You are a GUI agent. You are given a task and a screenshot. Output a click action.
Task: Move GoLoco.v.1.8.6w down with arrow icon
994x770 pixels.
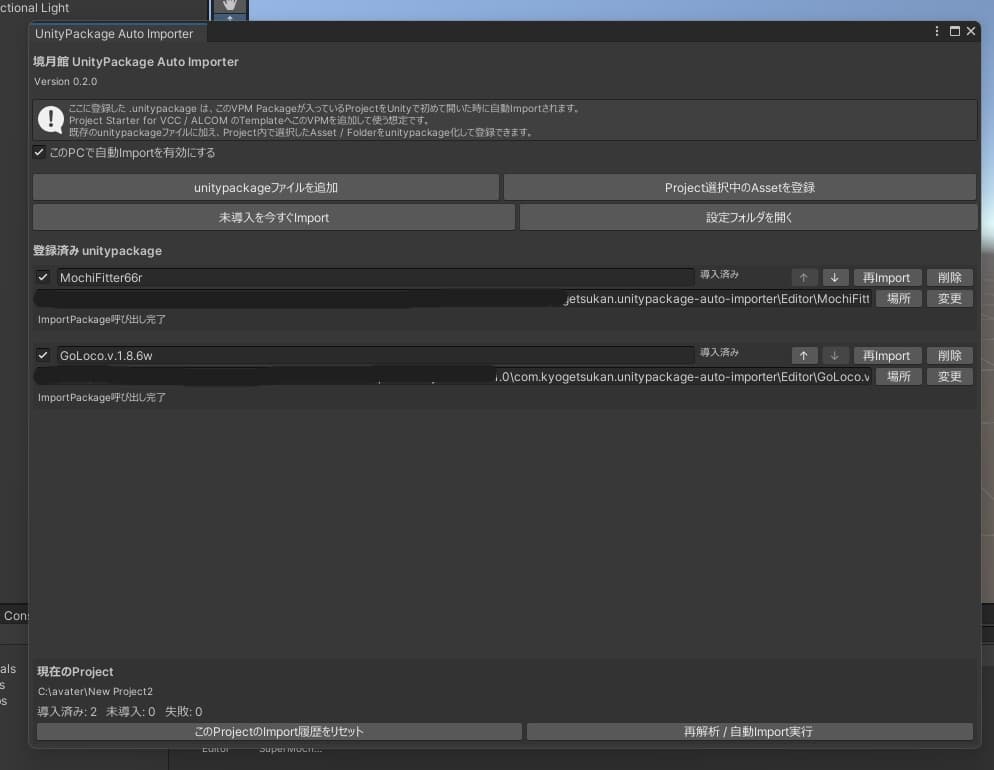[x=834, y=356]
